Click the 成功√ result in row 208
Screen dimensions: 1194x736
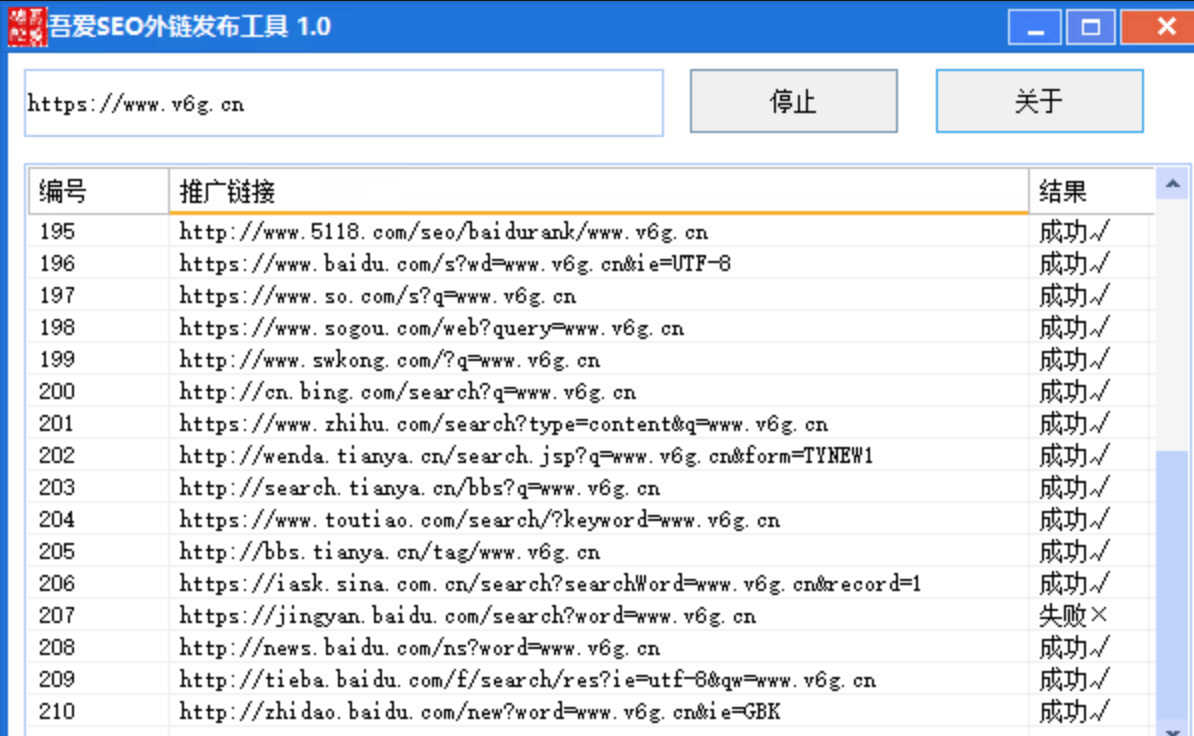coord(1074,647)
